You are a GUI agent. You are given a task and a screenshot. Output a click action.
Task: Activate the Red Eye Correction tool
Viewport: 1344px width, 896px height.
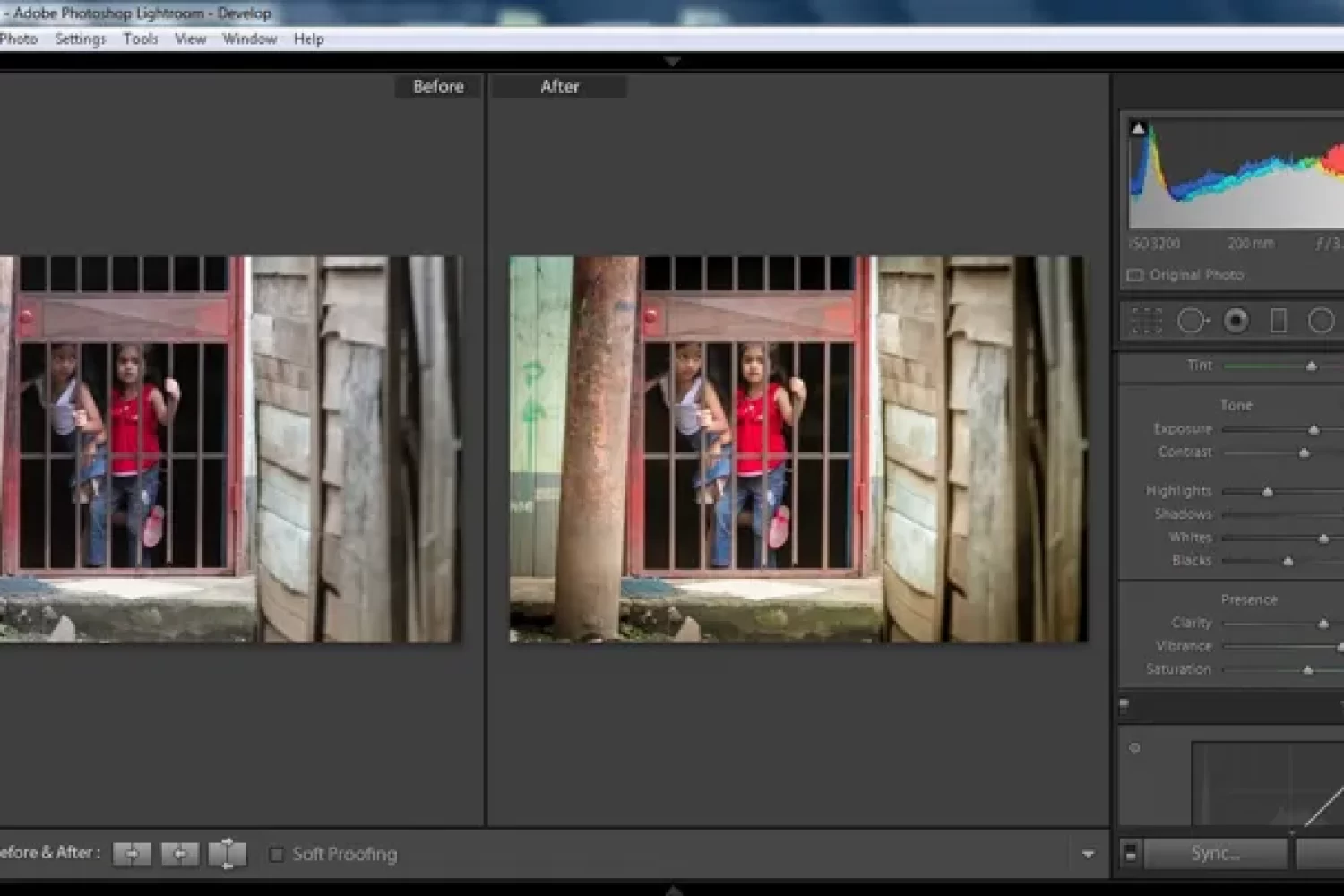pos(1236,321)
